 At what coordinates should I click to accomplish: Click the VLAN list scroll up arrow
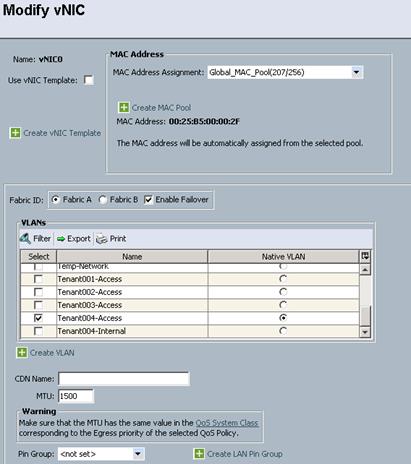pos(365,269)
